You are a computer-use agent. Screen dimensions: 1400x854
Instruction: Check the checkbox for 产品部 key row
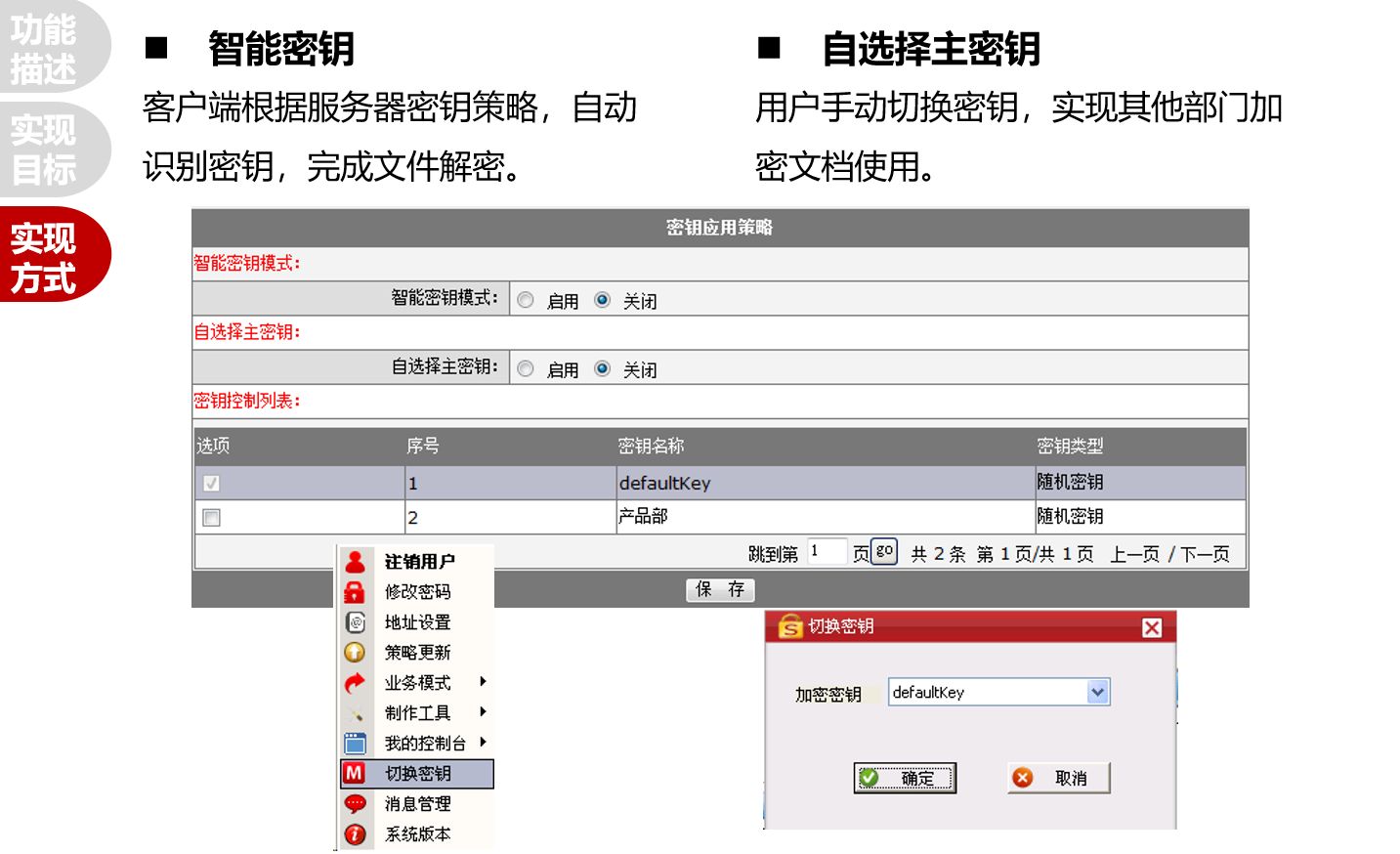click(211, 517)
